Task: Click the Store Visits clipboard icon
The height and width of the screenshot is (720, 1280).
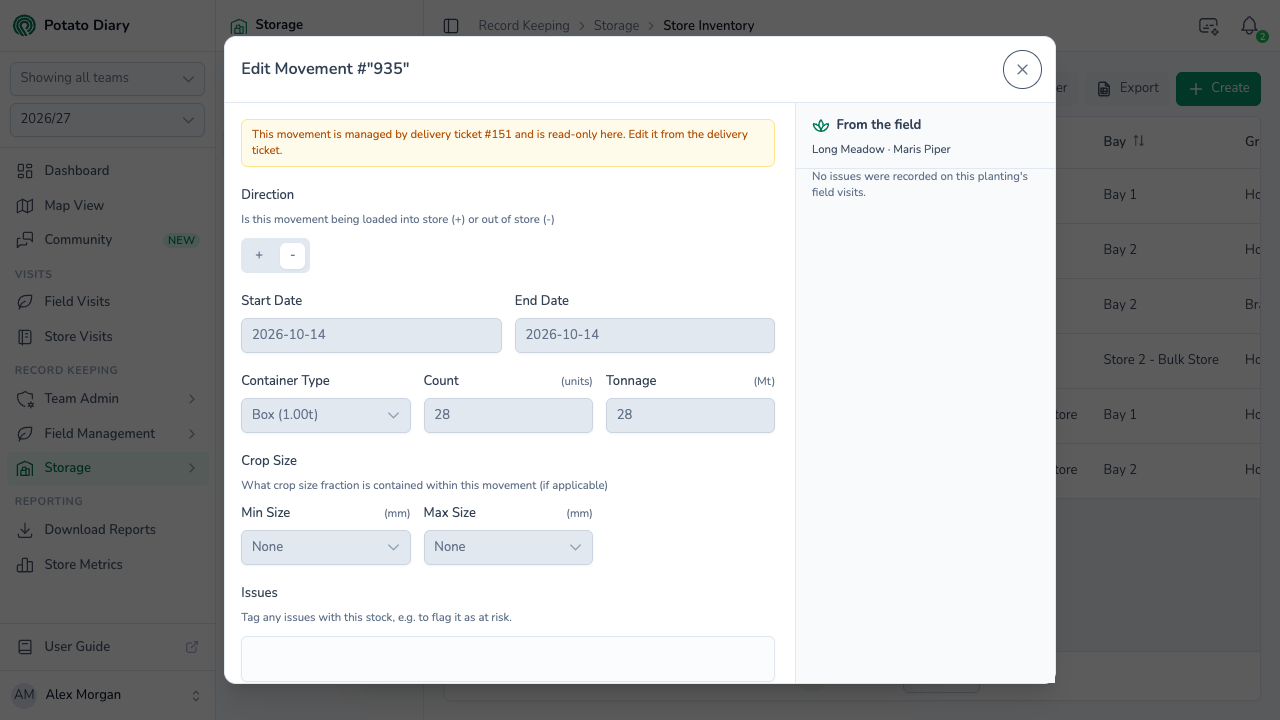Action: (25, 337)
